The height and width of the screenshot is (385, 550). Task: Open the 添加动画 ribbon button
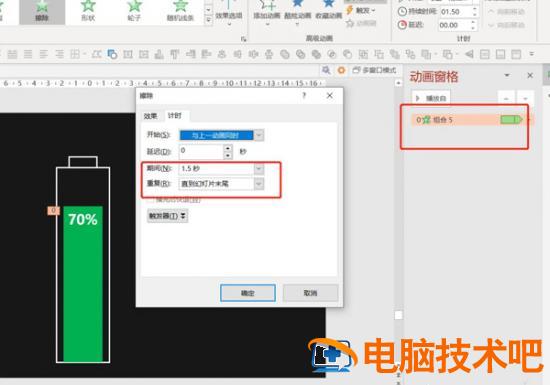(267, 13)
